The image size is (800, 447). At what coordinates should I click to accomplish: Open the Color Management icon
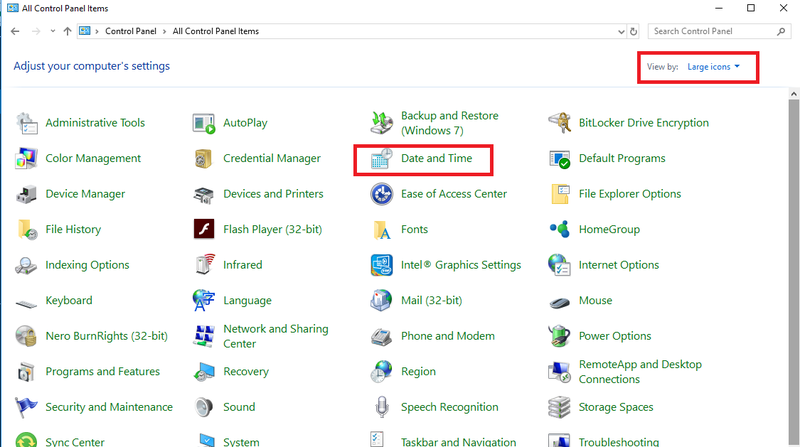(x=26, y=159)
